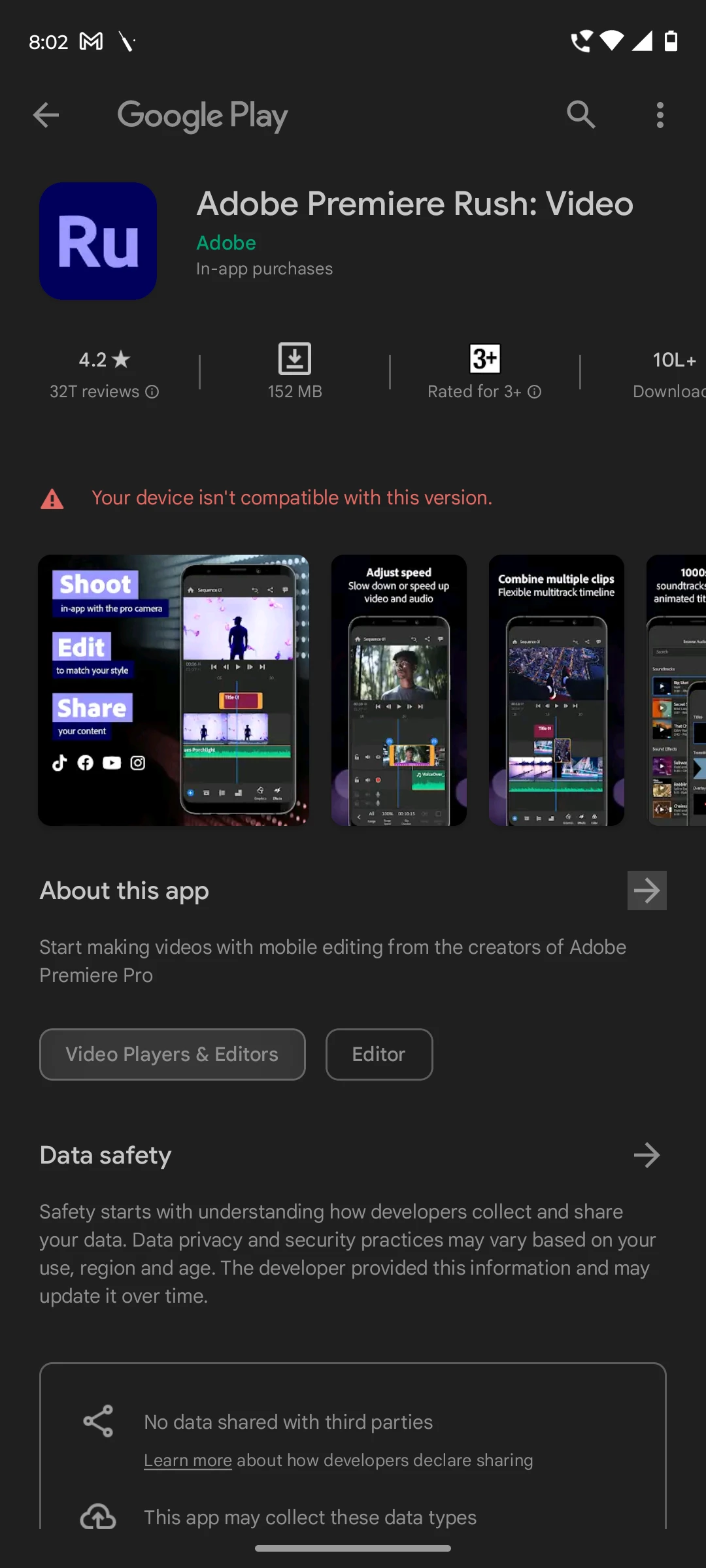Open the Adjust speed screenshot

399,691
